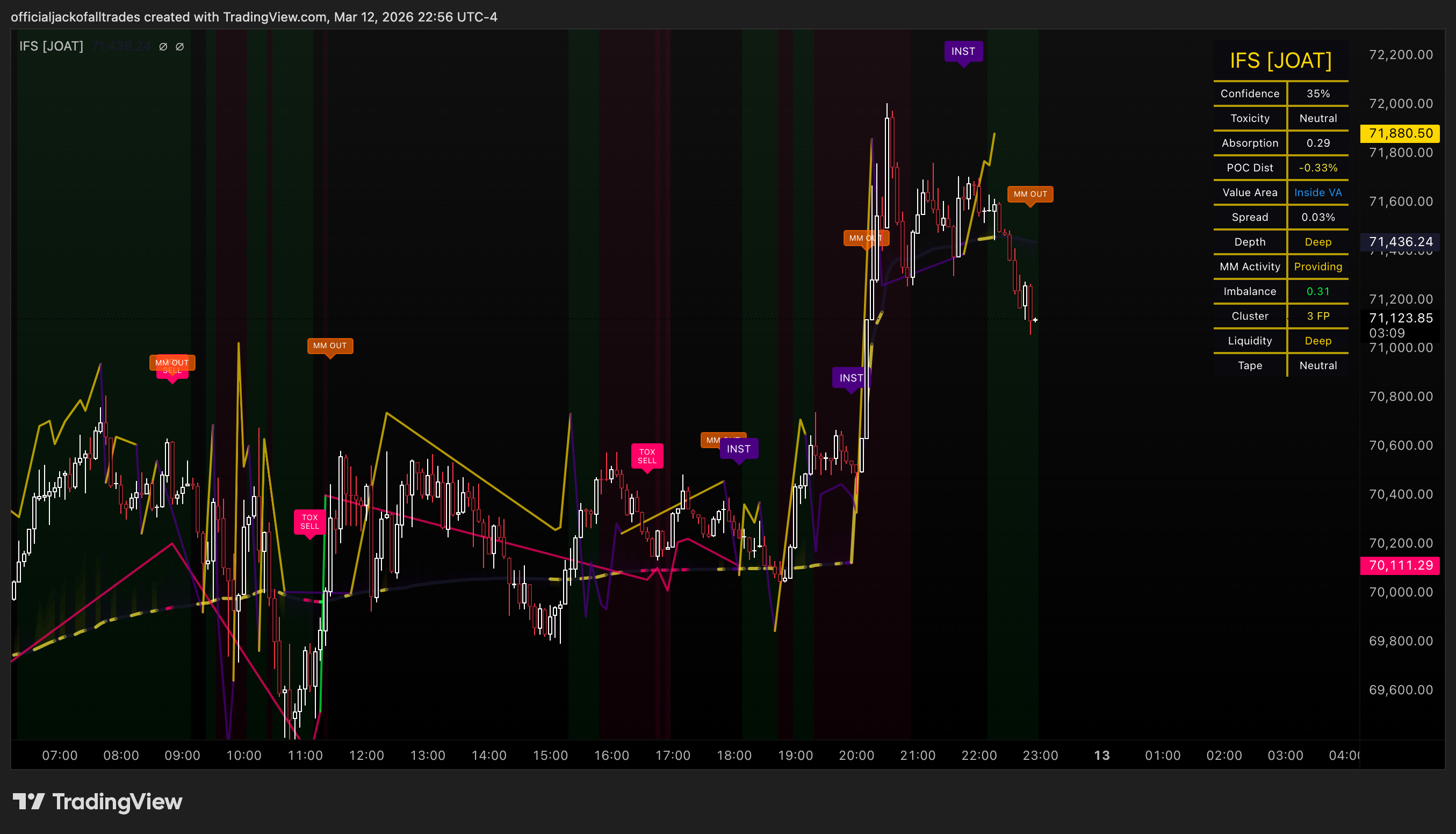Screen dimensions: 1456x834
Task: Click the MM OUT label near 23:00
Action: [1030, 194]
